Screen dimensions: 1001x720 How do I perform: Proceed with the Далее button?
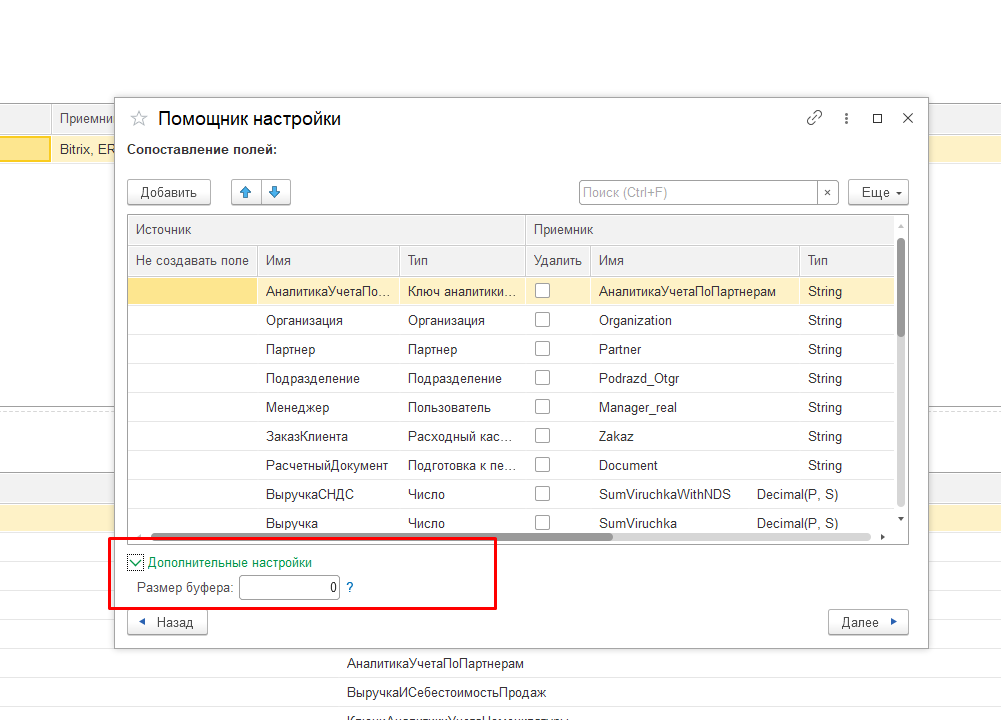(868, 622)
